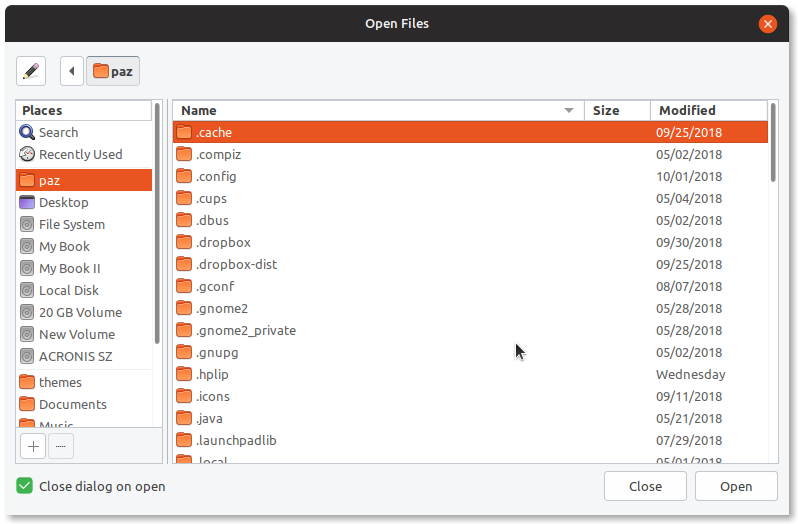Toggle Close dialog on open checkbox
This screenshot has width=798, height=524.
(24, 486)
